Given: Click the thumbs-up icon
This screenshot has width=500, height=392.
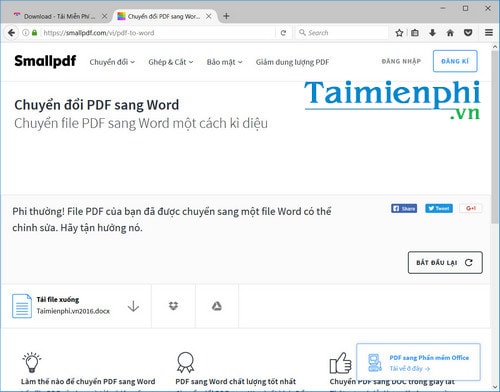Looking at the screenshot, I should tap(340, 363).
